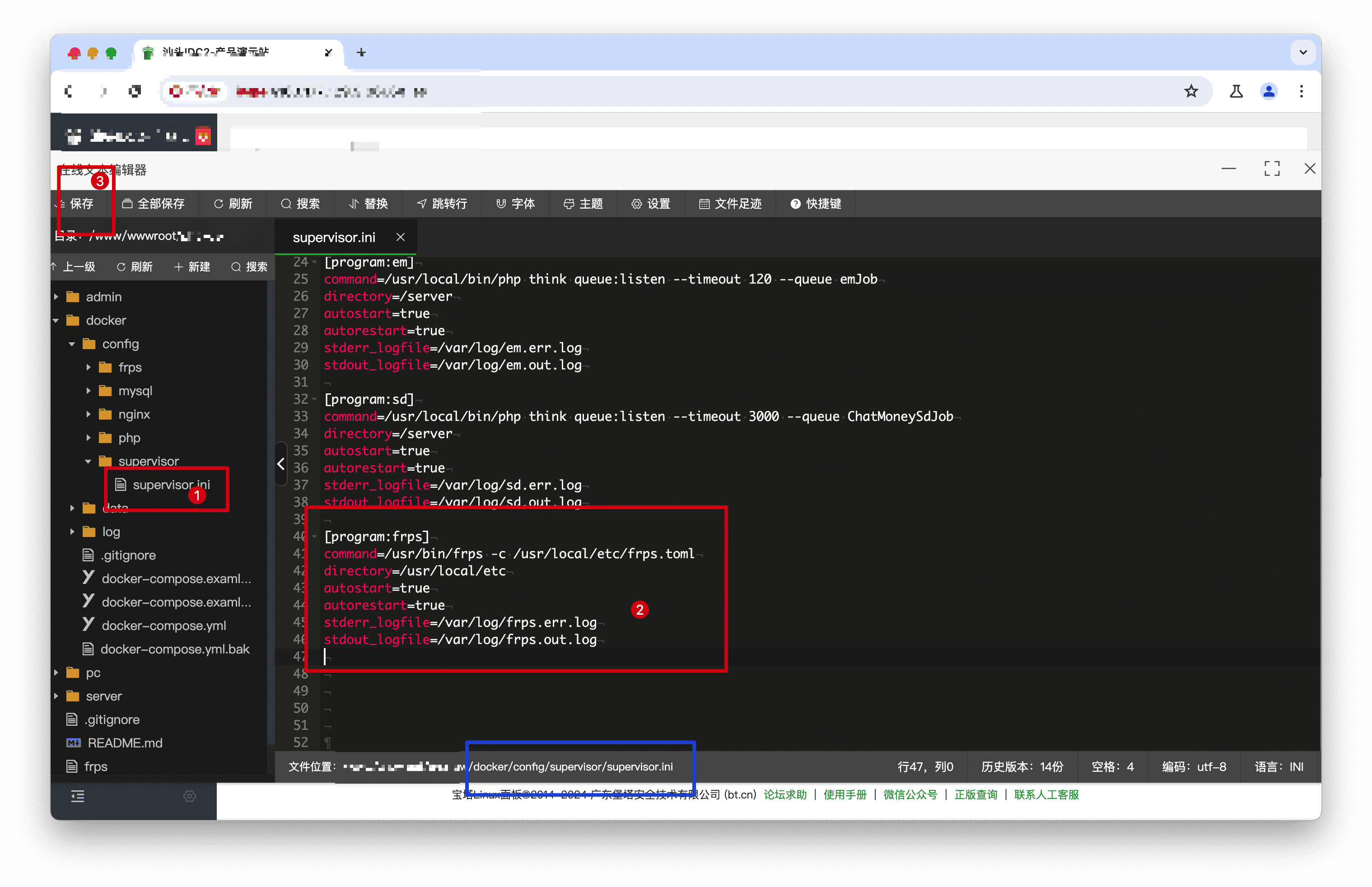Open supervisor.ini in the file tree
Image resolution: width=1372 pixels, height=887 pixels.
[x=171, y=485]
